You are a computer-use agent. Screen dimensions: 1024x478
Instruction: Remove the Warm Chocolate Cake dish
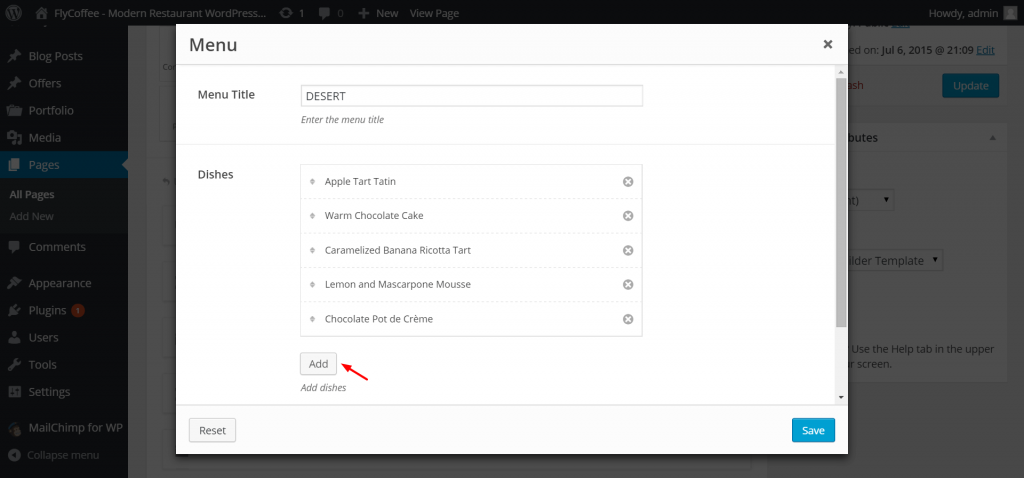pos(628,215)
